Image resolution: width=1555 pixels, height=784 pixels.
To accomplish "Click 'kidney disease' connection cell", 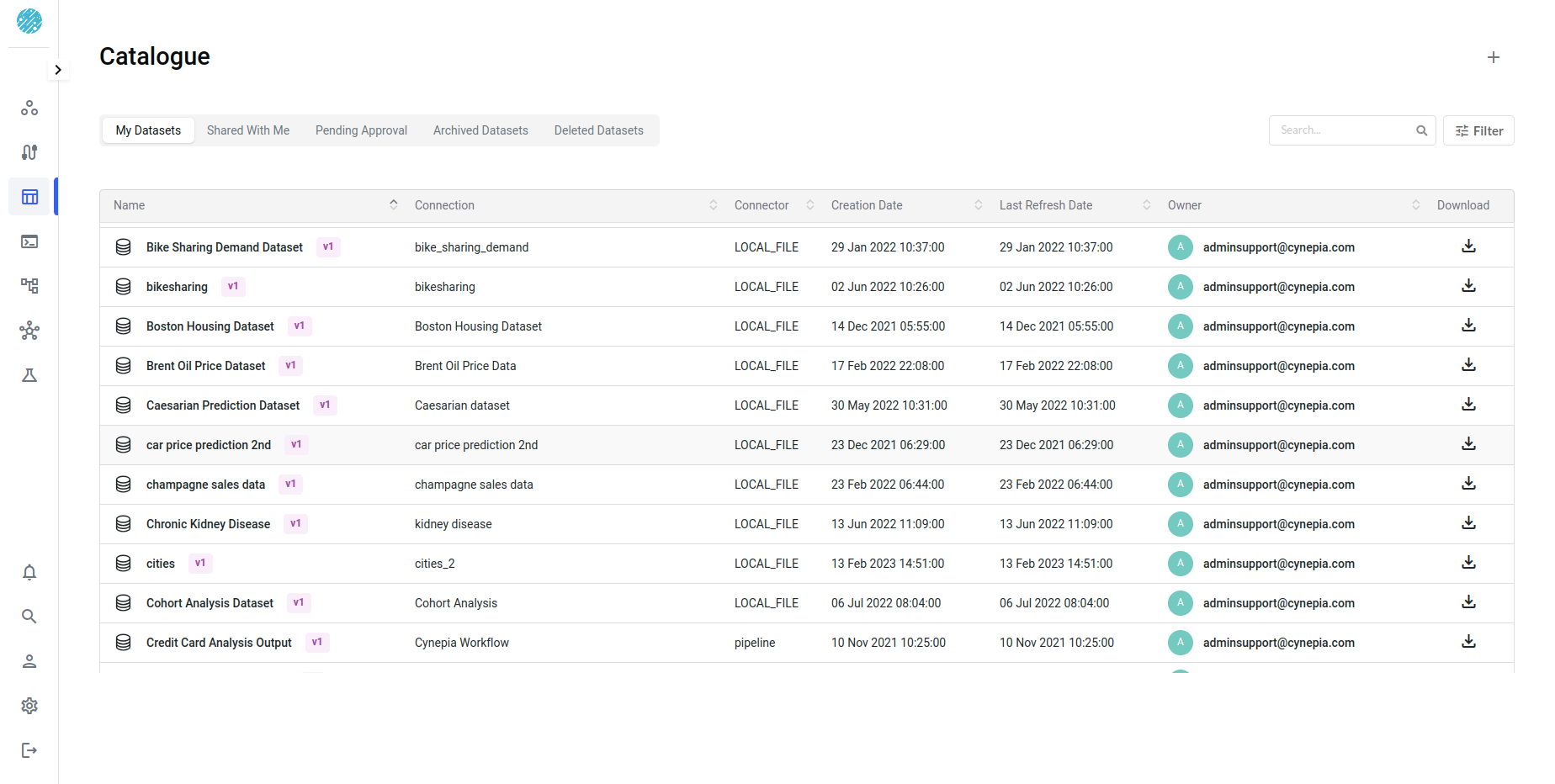I will coord(454,524).
